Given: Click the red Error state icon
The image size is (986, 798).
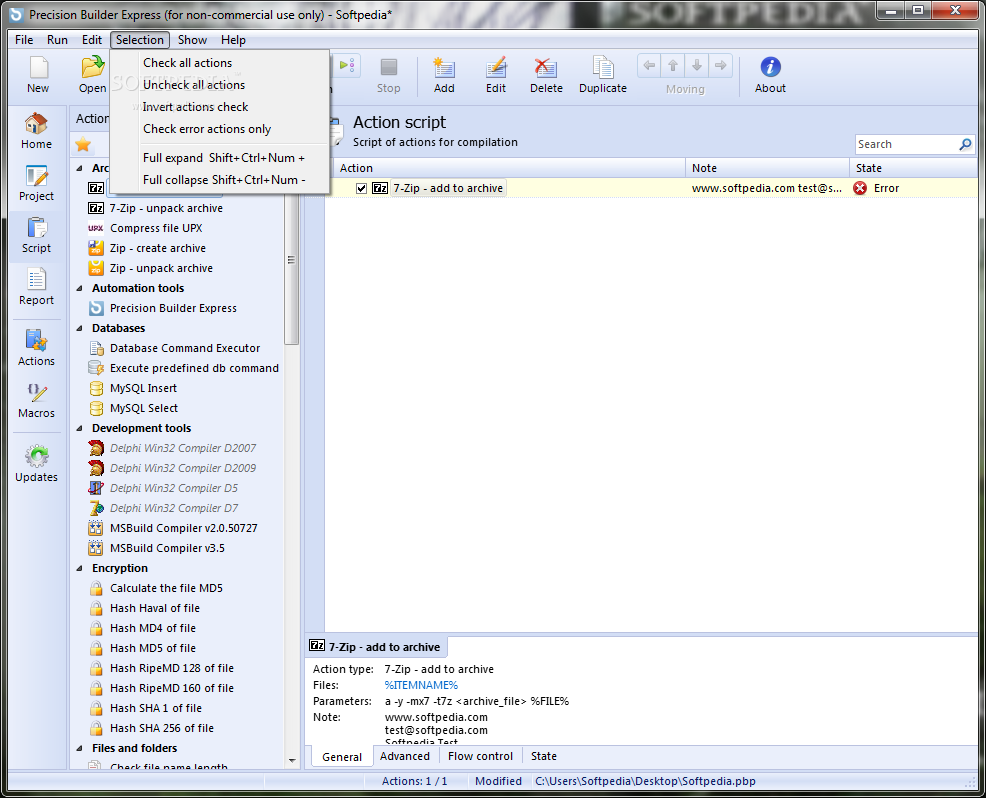Looking at the screenshot, I should [x=860, y=188].
